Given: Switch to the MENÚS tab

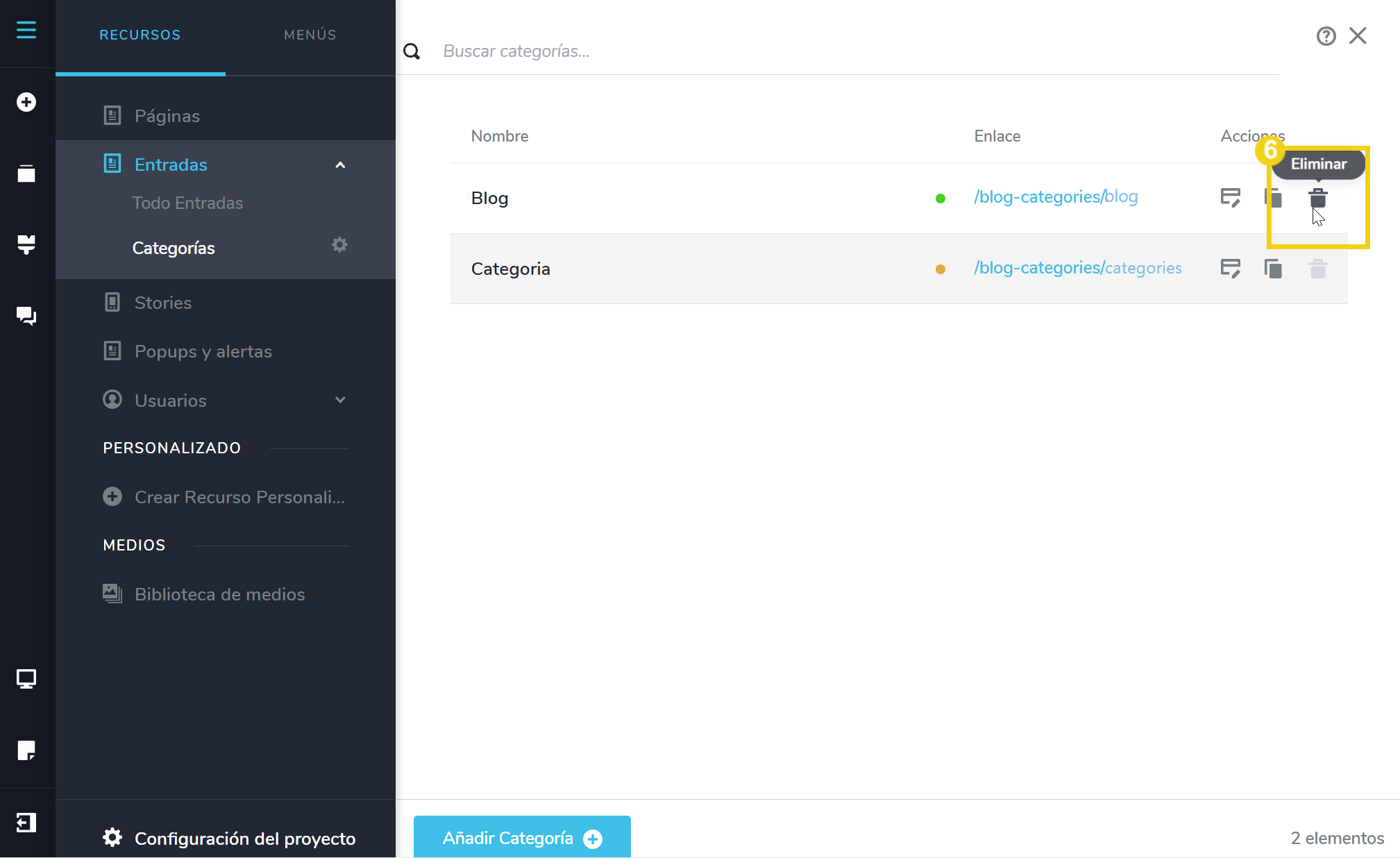Looking at the screenshot, I should coord(310,35).
